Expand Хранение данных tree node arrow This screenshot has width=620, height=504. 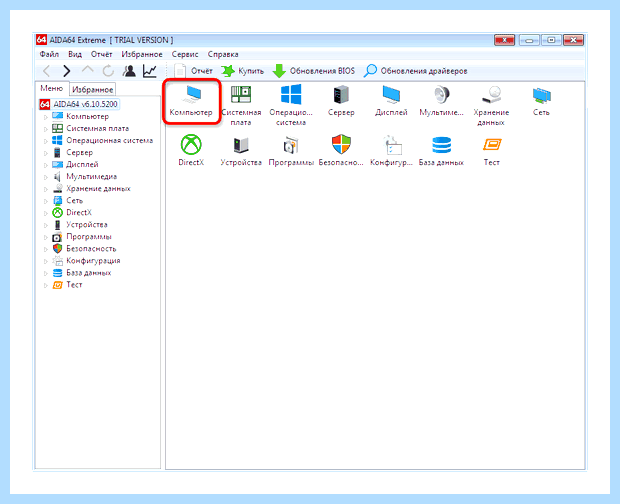pos(46,189)
